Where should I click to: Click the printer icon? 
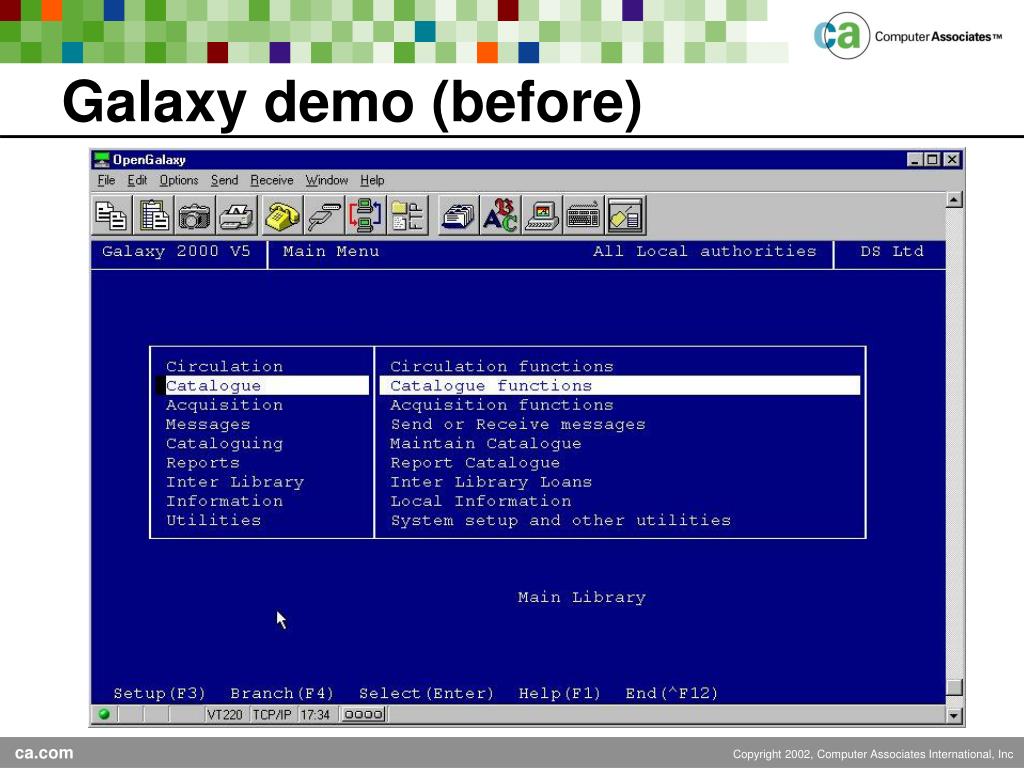[x=235, y=216]
